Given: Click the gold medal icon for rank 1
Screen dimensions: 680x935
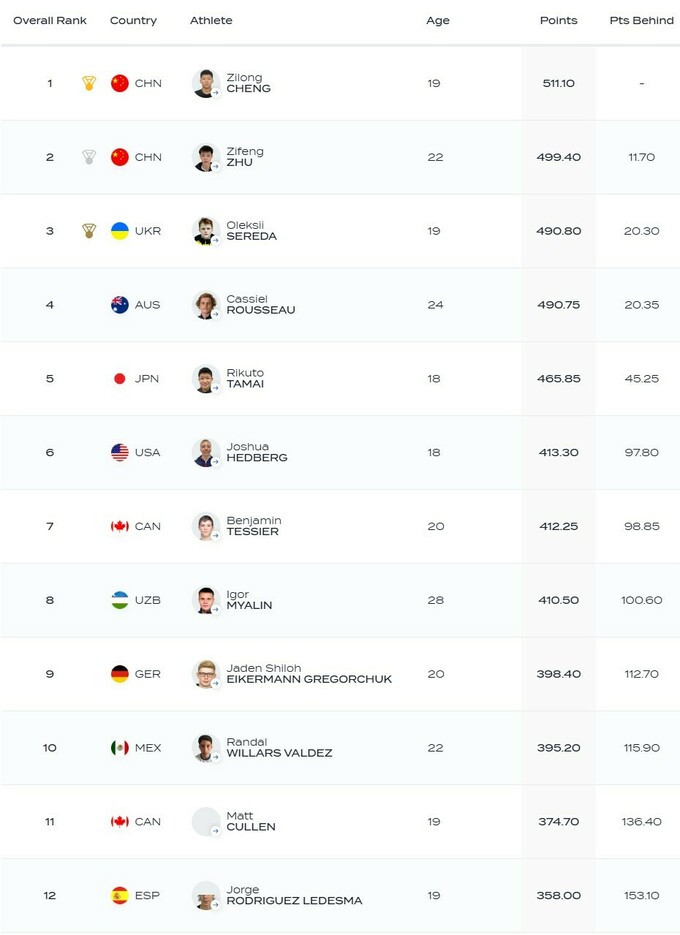Looking at the screenshot, I should tap(89, 83).
